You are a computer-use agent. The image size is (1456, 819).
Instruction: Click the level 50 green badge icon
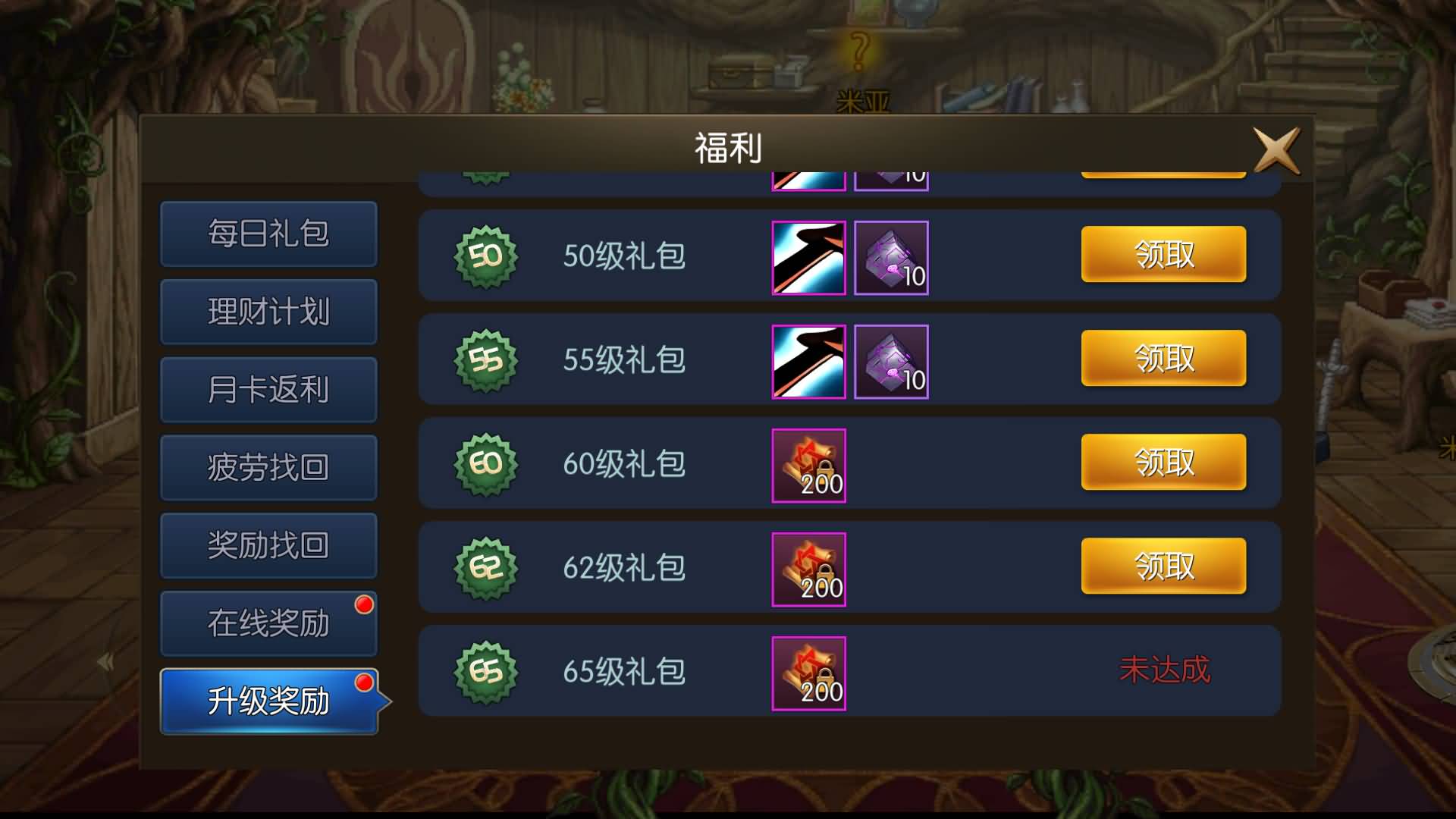click(486, 257)
